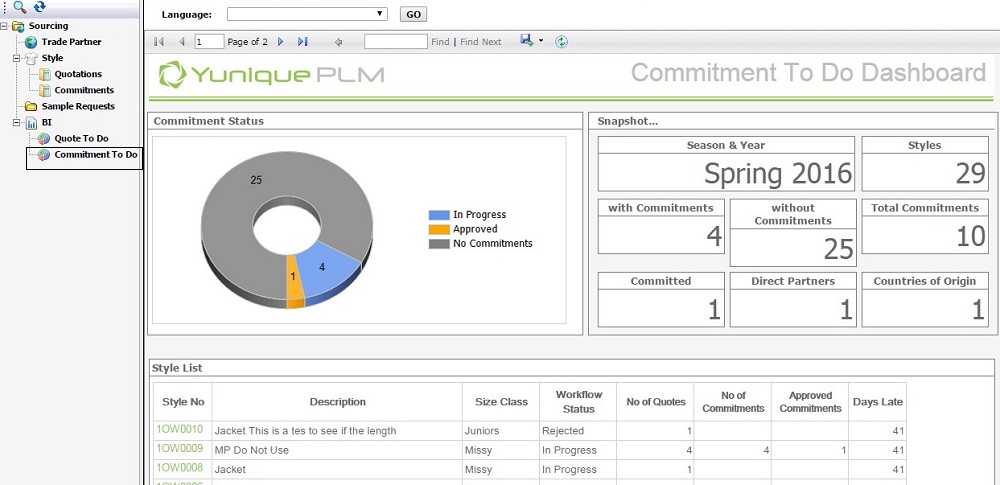Open the Language dropdown
Viewport: 1000px width, 485px height.
307,13
